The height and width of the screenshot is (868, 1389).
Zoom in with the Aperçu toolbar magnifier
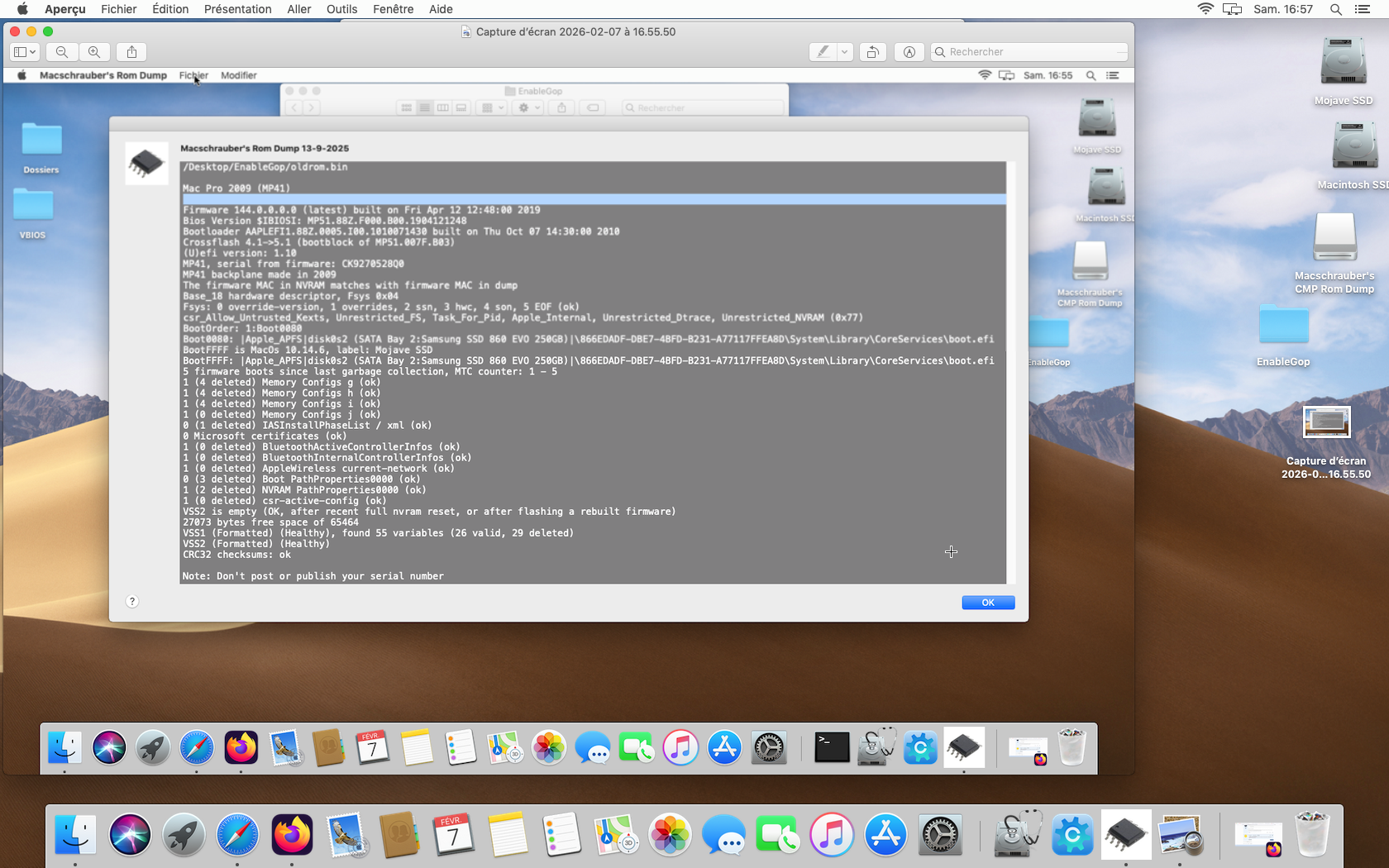coord(94,52)
